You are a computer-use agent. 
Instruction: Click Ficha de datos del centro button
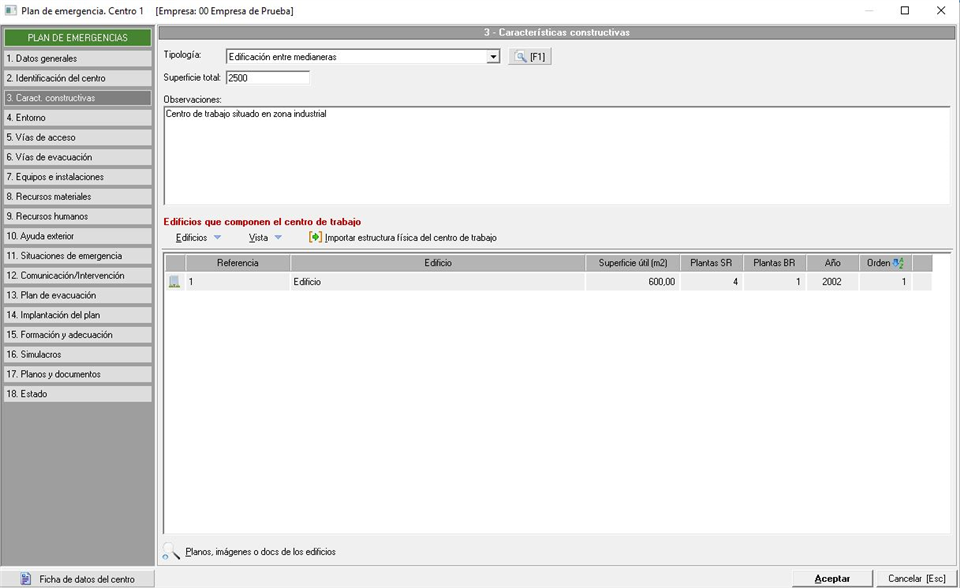[78, 579]
